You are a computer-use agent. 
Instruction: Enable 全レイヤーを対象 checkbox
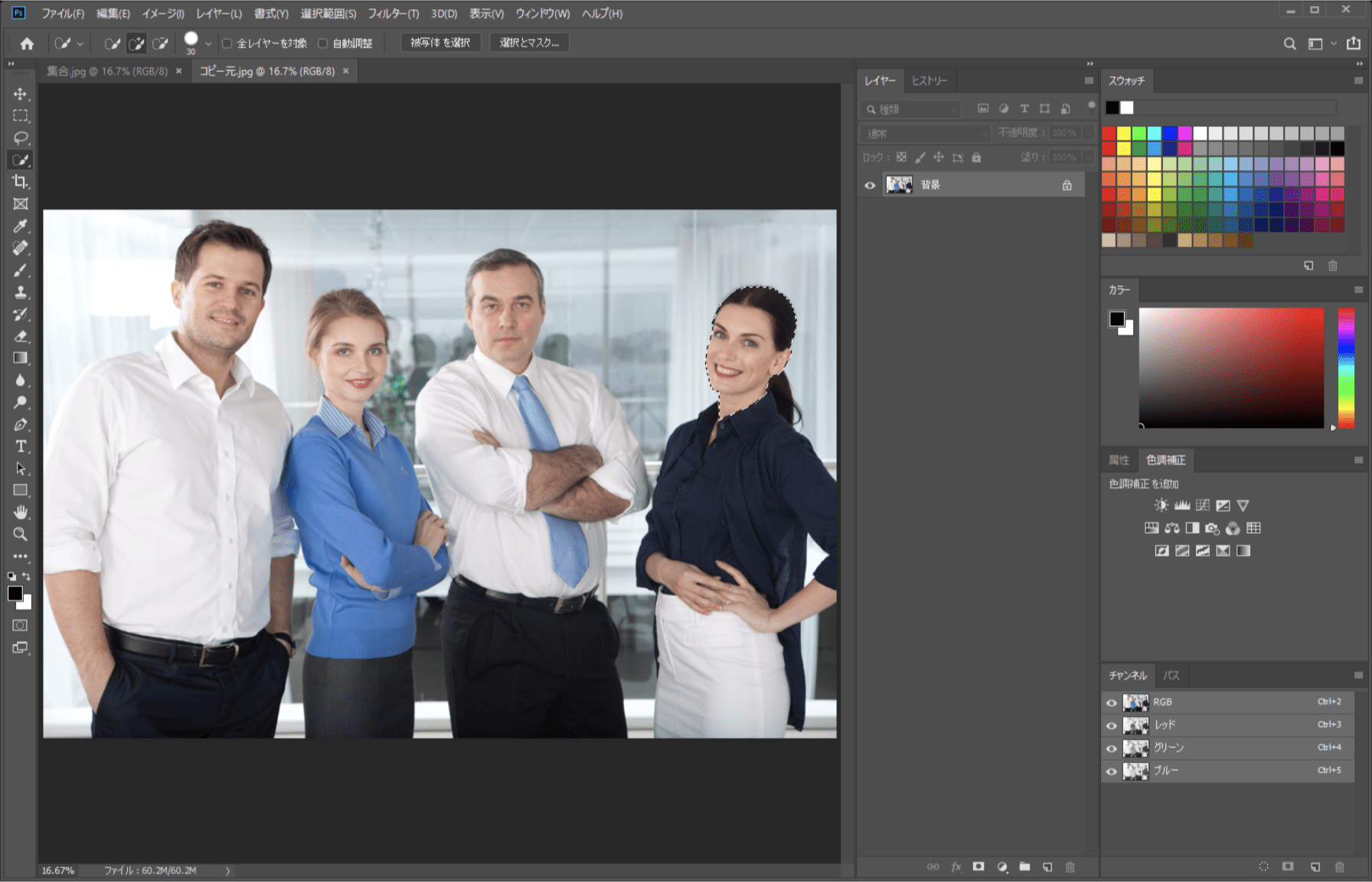pyautogui.click(x=227, y=44)
